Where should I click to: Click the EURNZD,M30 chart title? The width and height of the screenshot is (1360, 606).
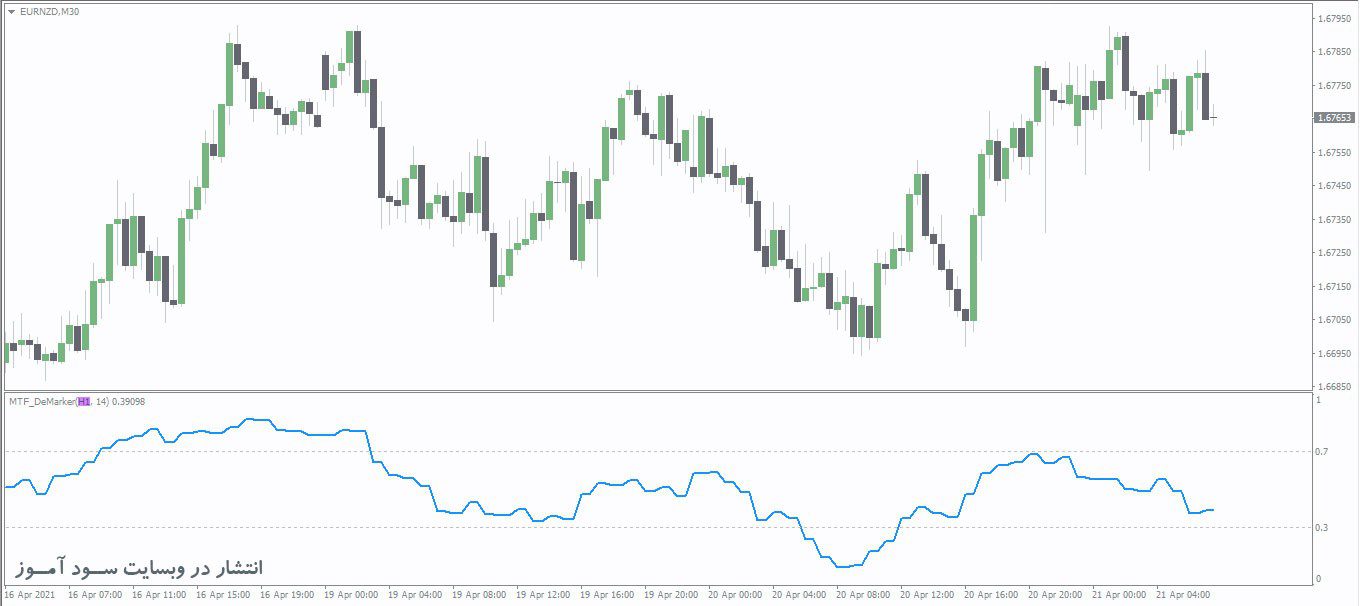click(x=50, y=12)
